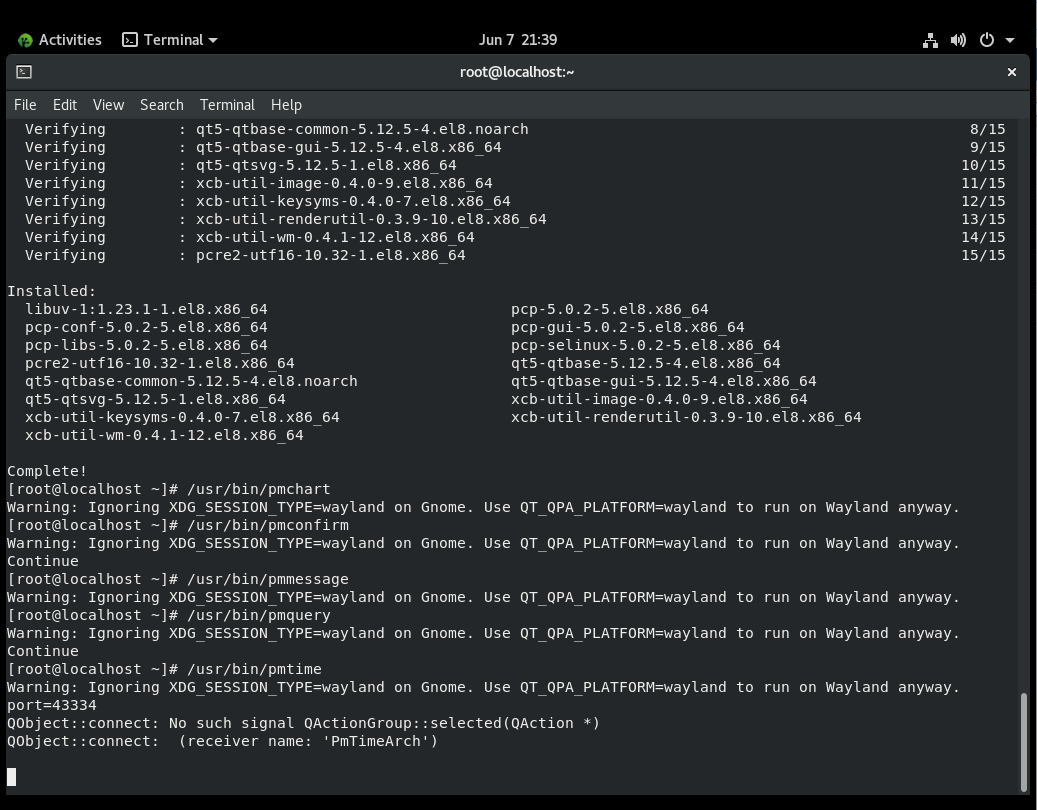Click the wired network status icon
Screen dimensions: 1037x810
(x=930, y=40)
